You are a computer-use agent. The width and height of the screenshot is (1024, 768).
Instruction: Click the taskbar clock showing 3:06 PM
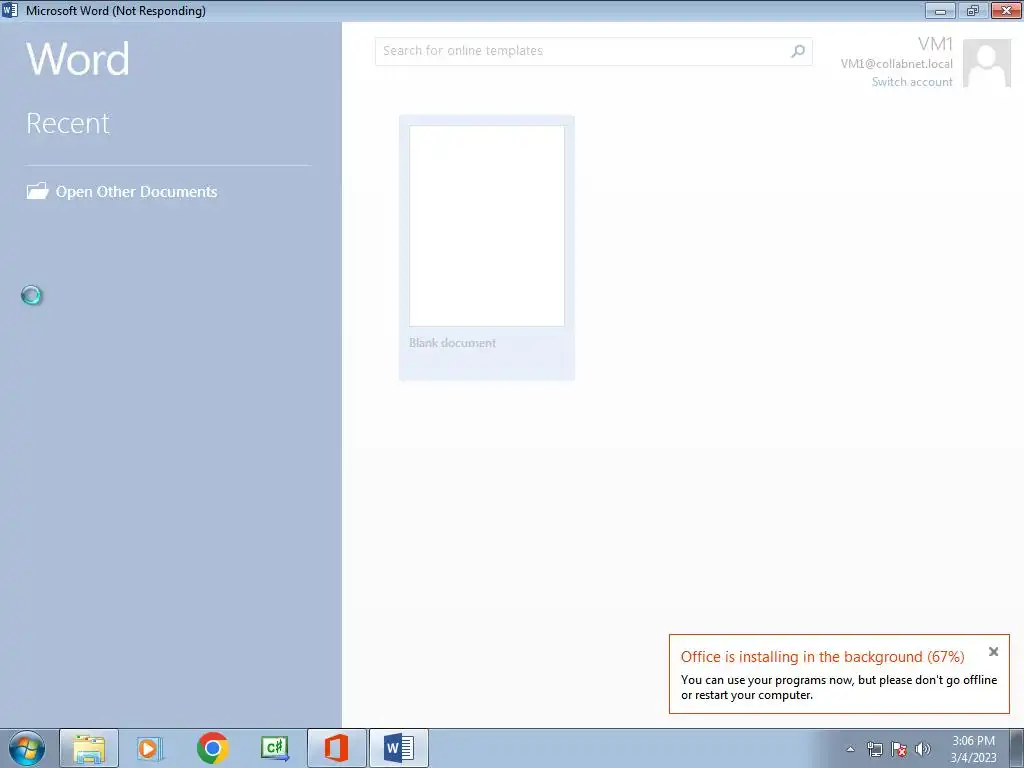click(973, 748)
